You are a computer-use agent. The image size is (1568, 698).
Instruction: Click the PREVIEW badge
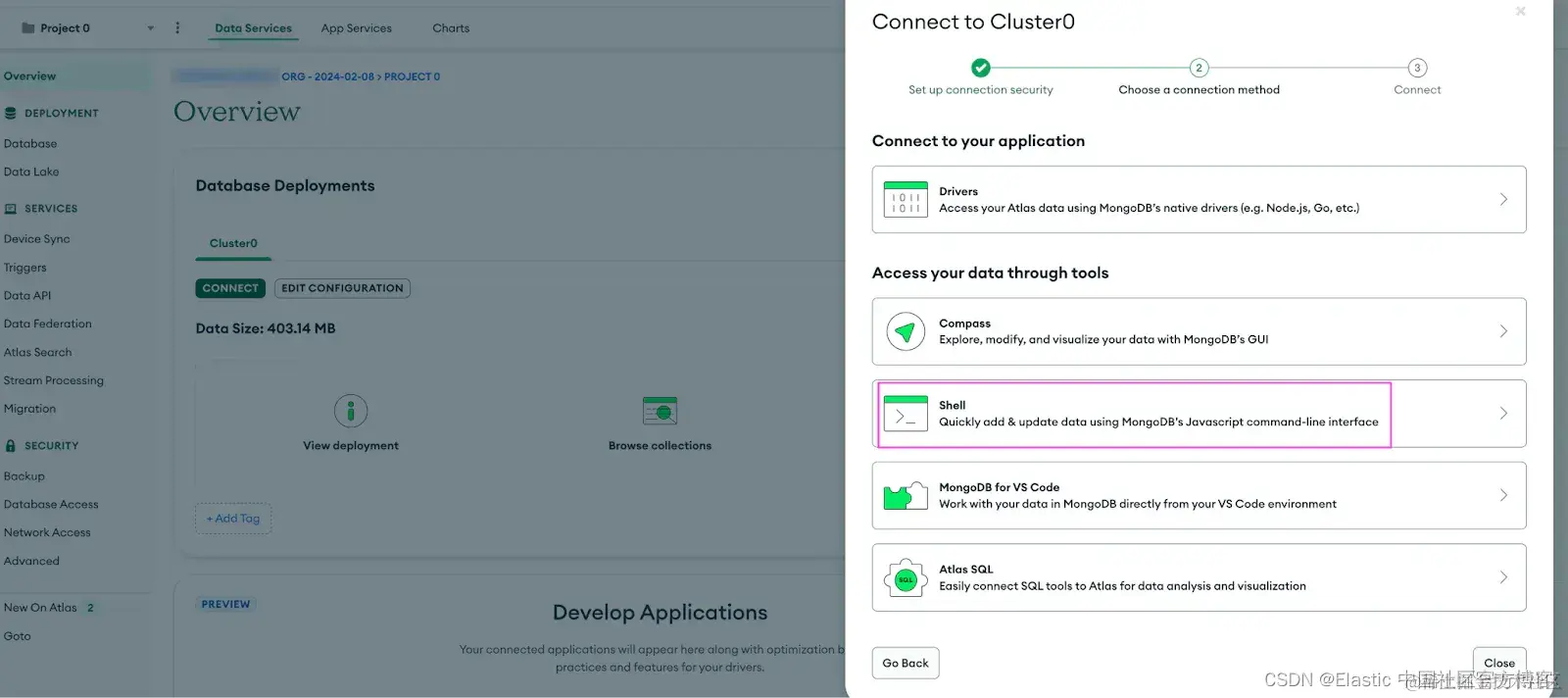tap(225, 605)
